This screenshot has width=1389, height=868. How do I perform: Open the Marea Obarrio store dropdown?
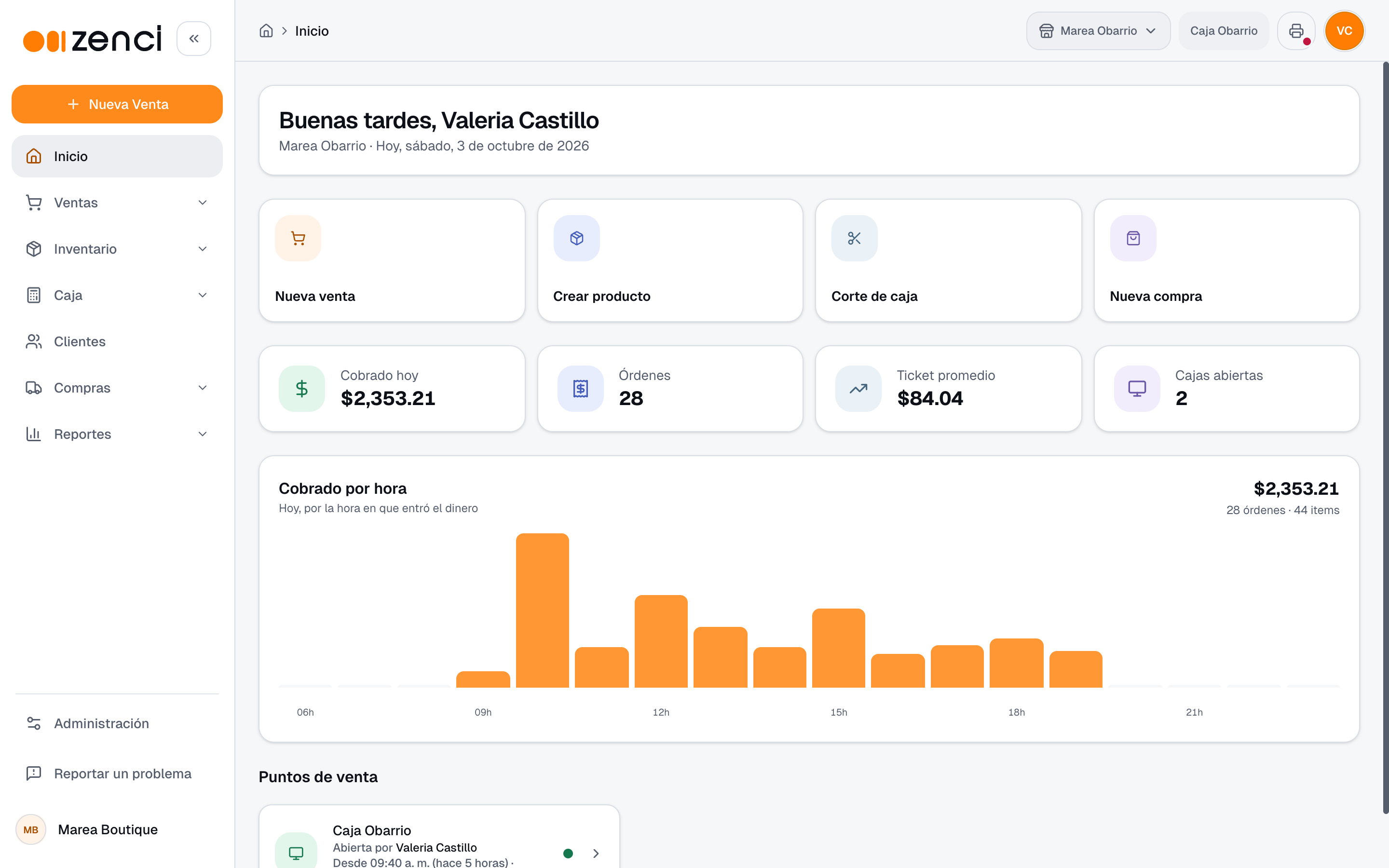click(x=1098, y=31)
